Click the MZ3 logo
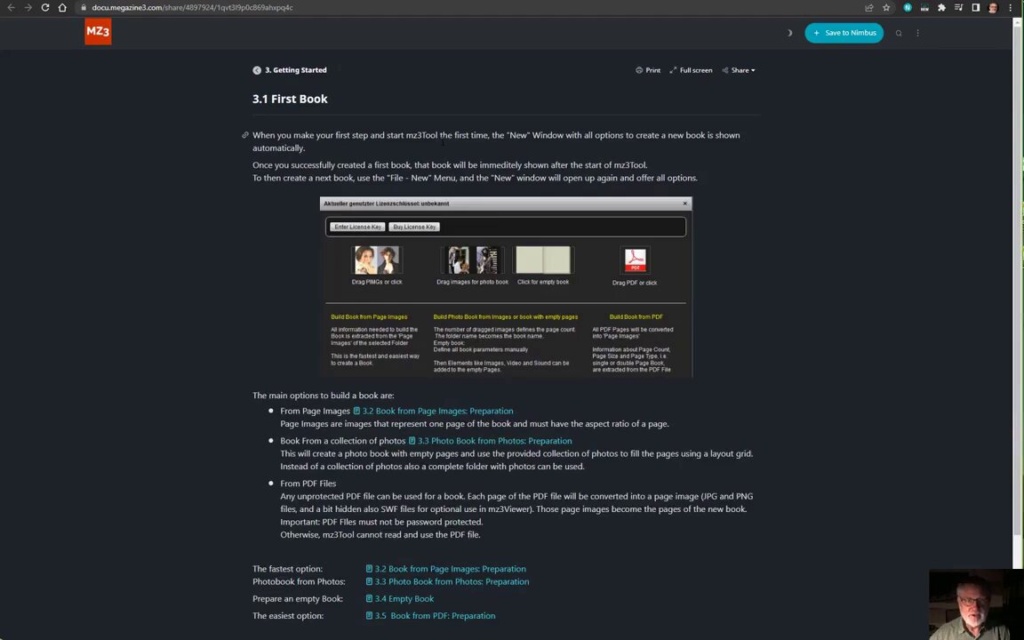The image size is (1024, 640). pos(98,31)
